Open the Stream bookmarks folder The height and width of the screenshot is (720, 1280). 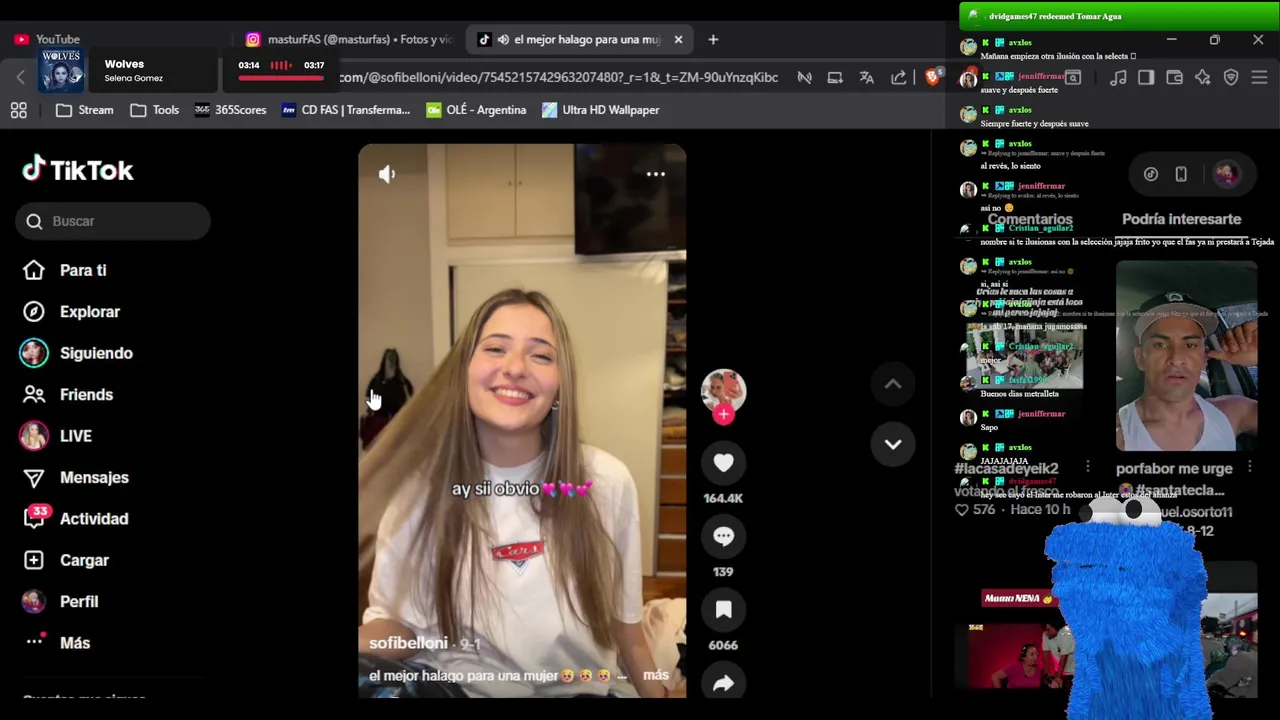[x=84, y=110]
